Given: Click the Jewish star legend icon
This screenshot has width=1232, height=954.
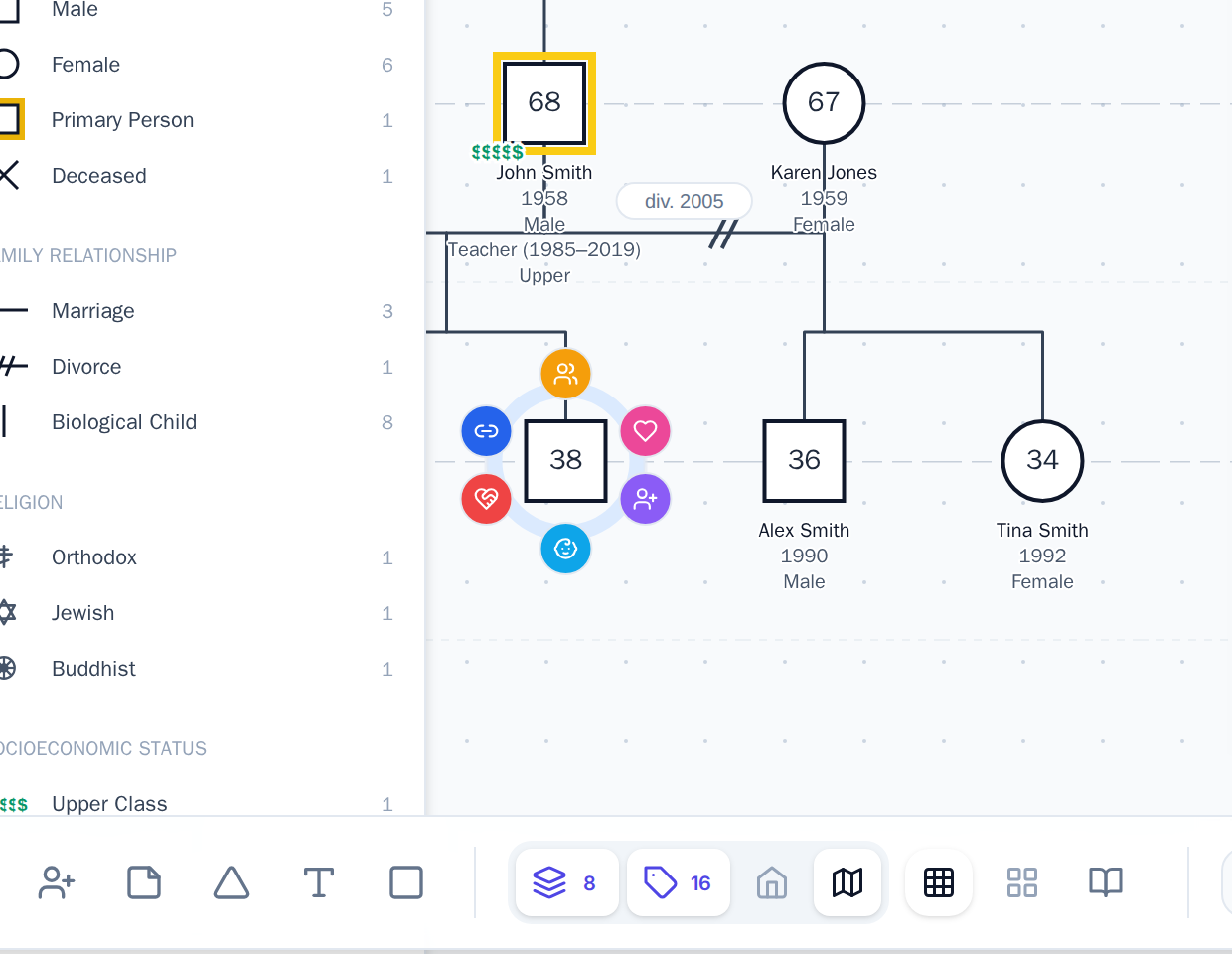Looking at the screenshot, I should point(7,613).
